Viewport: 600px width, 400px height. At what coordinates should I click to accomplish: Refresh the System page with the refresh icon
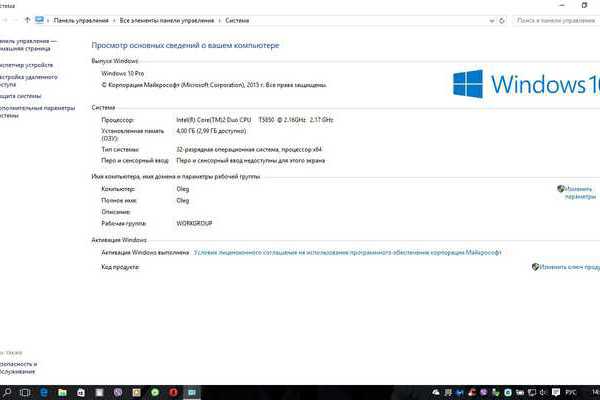[502, 21]
